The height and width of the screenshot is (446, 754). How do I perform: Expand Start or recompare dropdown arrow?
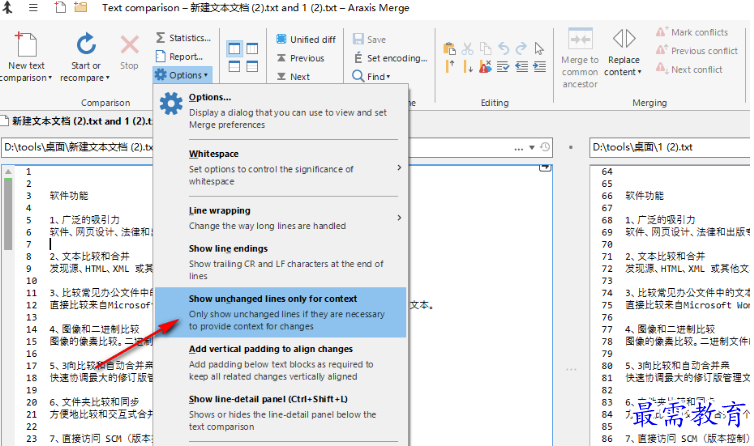point(107,78)
